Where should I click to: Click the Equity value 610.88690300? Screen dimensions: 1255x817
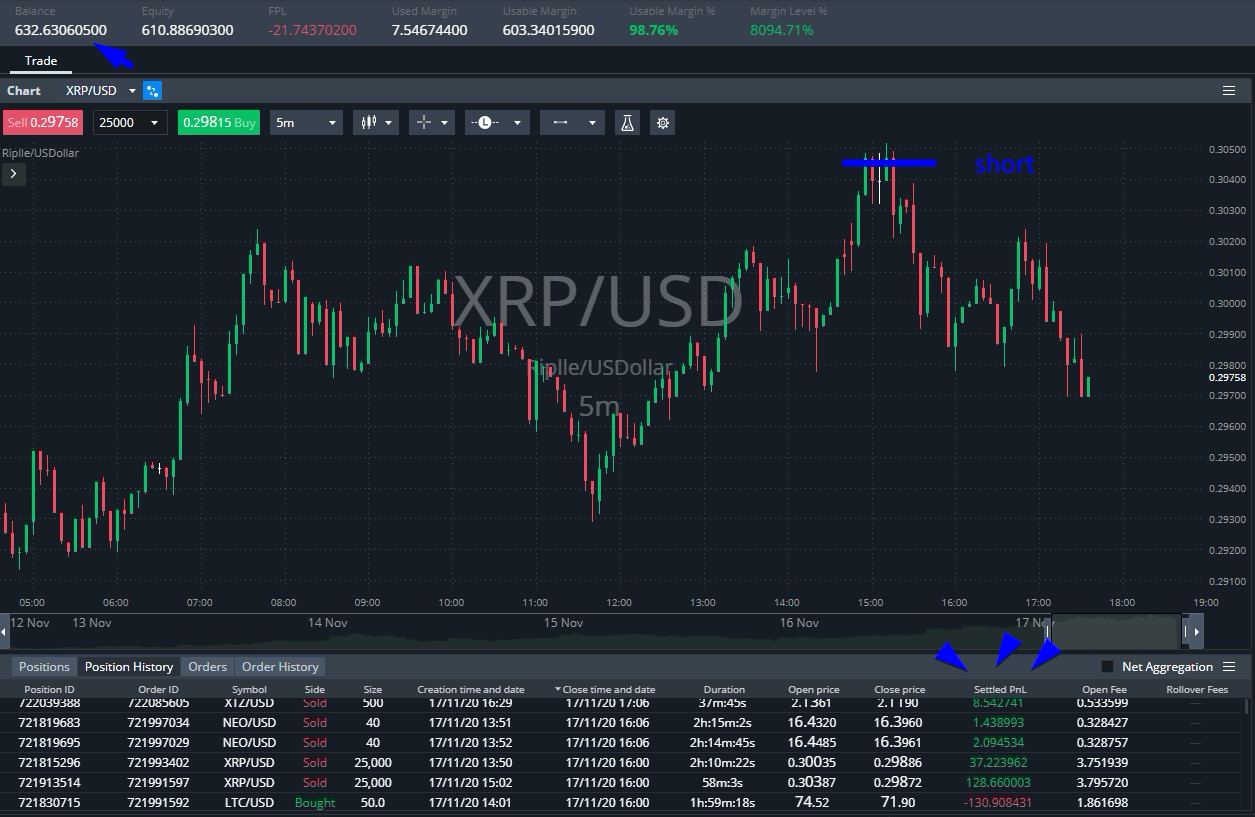tap(188, 30)
